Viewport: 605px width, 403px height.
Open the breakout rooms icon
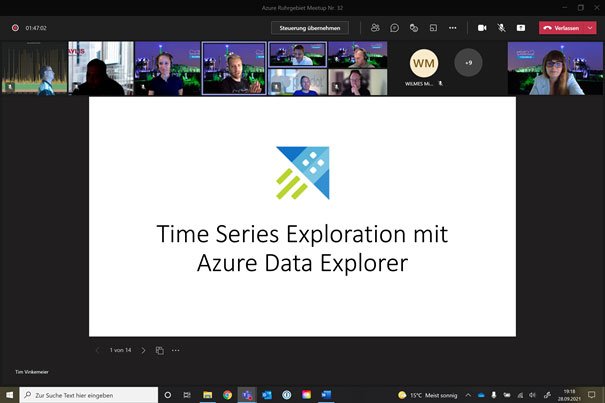pos(433,28)
